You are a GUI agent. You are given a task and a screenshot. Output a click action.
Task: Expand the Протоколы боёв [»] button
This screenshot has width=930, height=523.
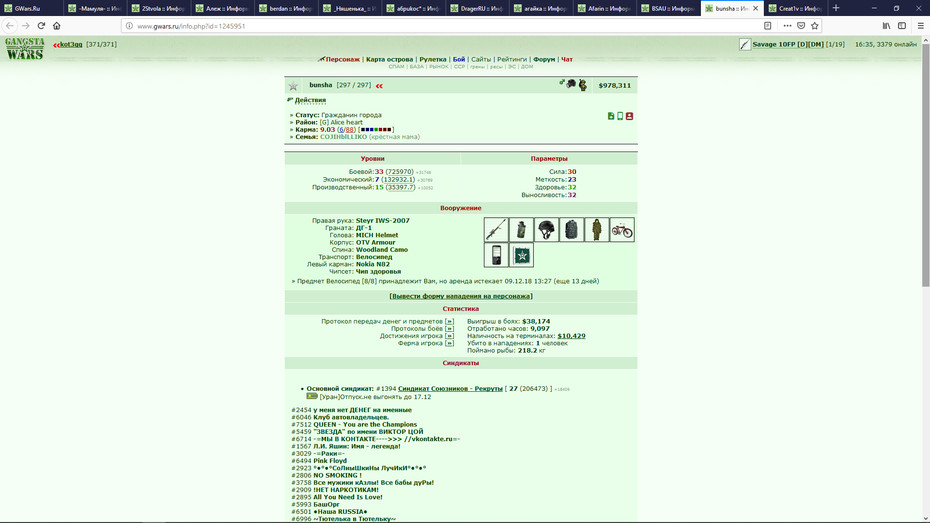point(449,329)
